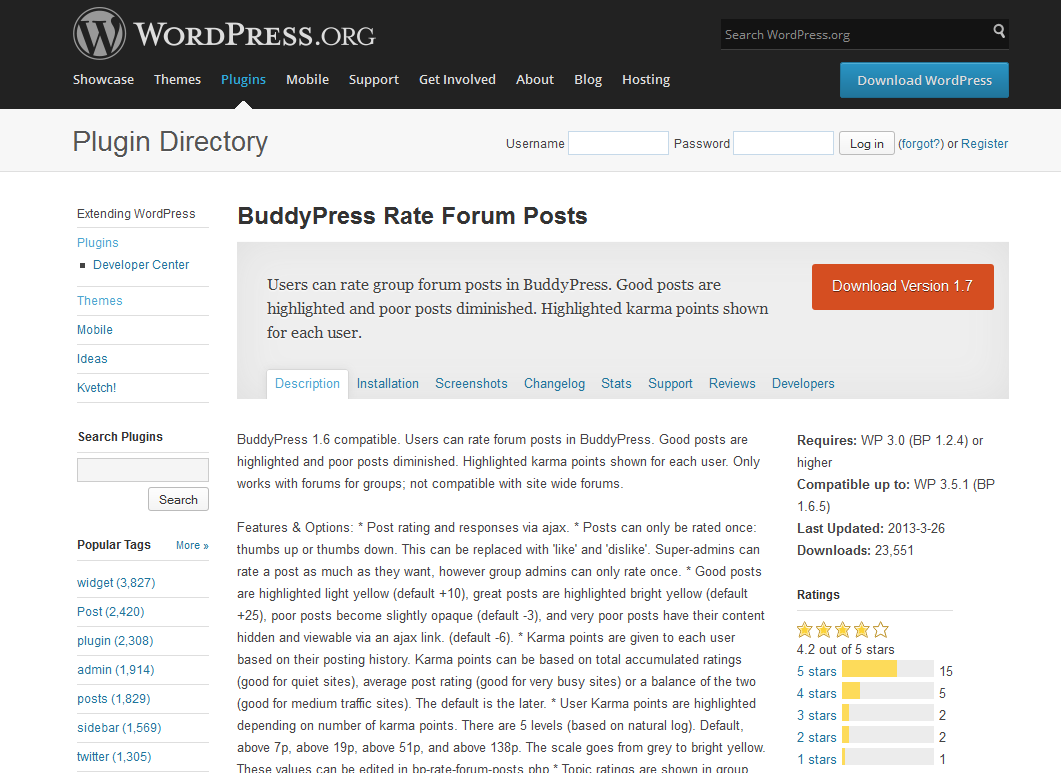The height and width of the screenshot is (773, 1061).
Task: Select Plugins in top navigation
Action: point(244,79)
